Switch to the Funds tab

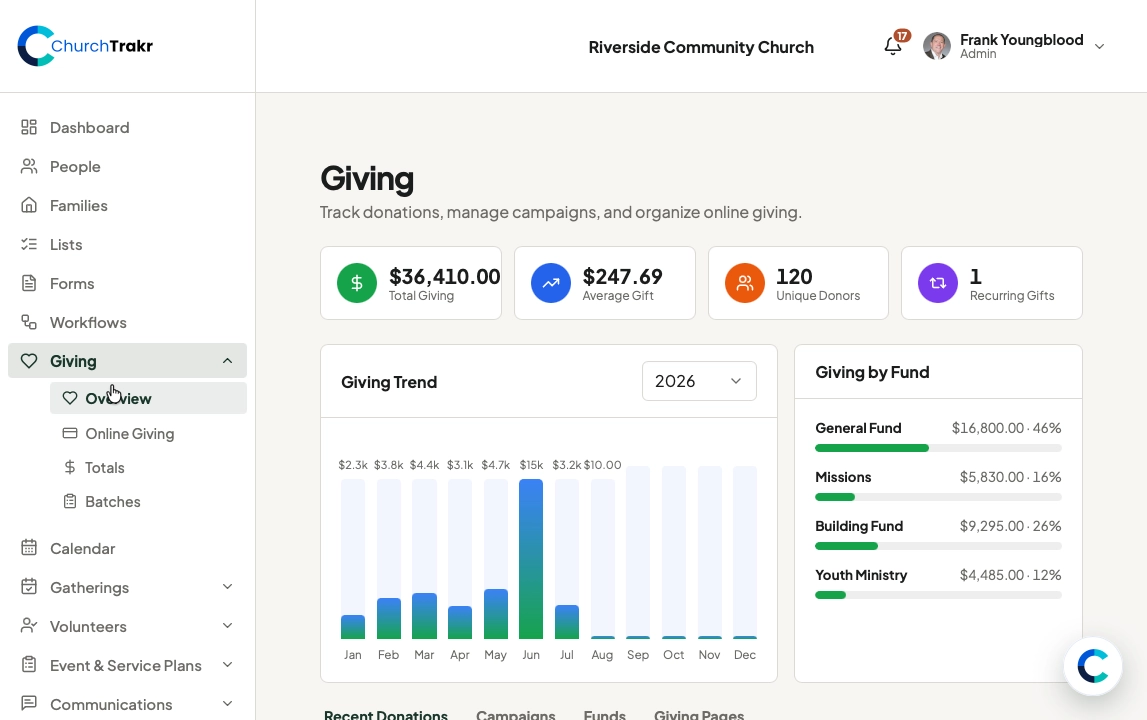click(604, 714)
